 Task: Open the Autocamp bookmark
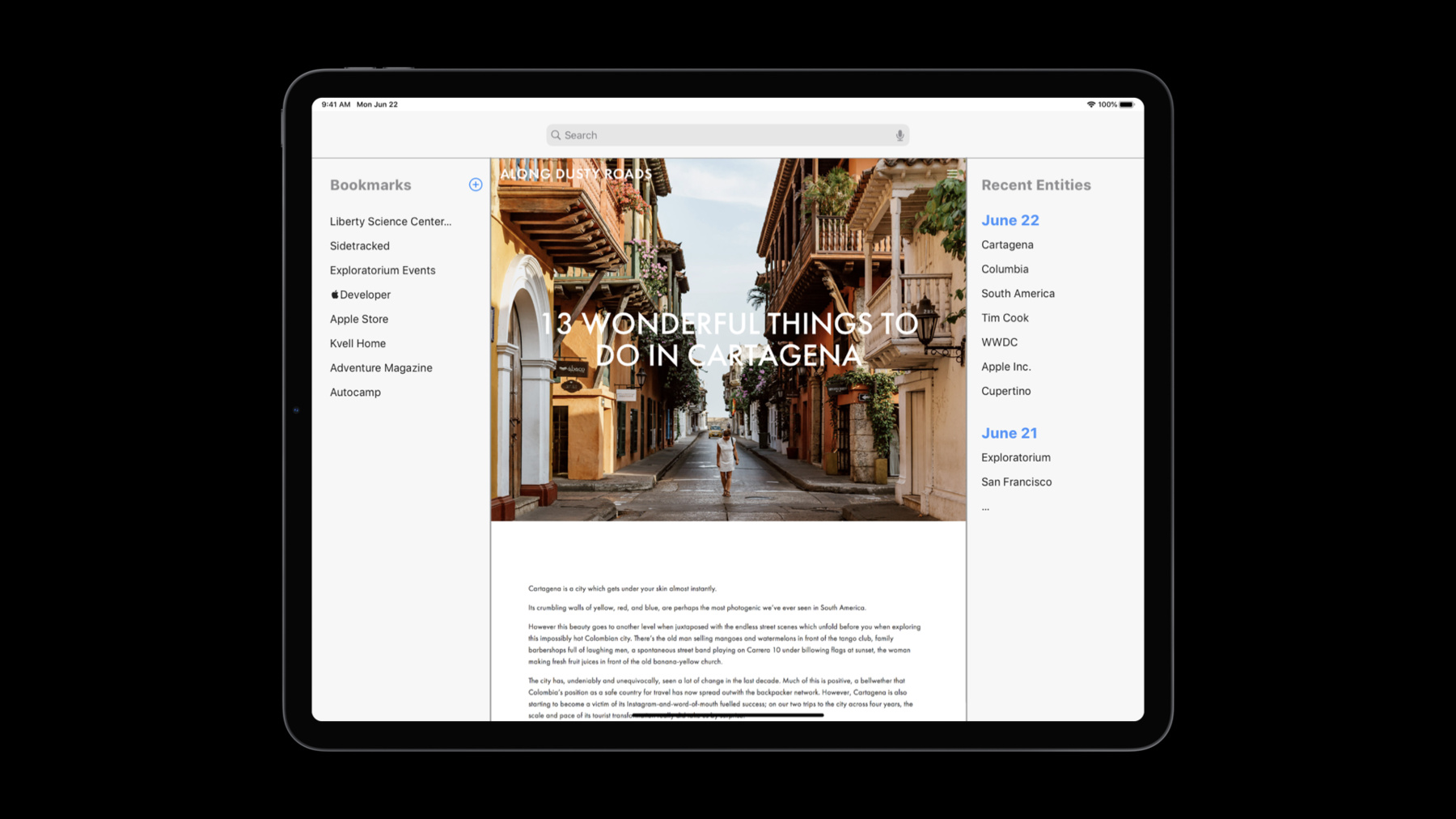click(x=355, y=392)
